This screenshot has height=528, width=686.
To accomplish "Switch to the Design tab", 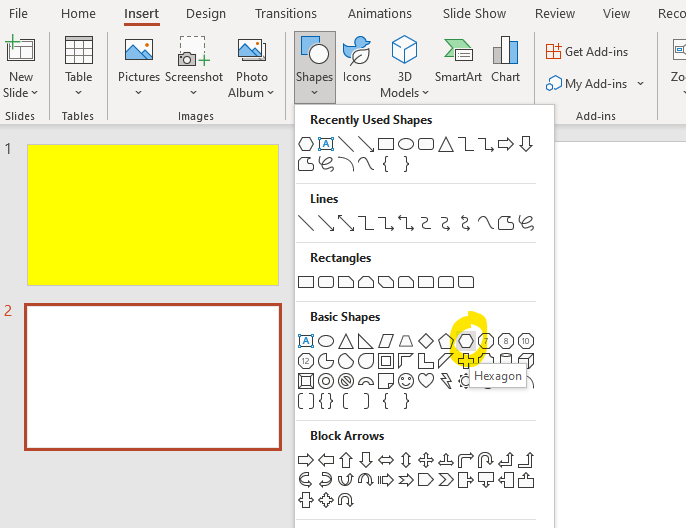I will (x=205, y=14).
